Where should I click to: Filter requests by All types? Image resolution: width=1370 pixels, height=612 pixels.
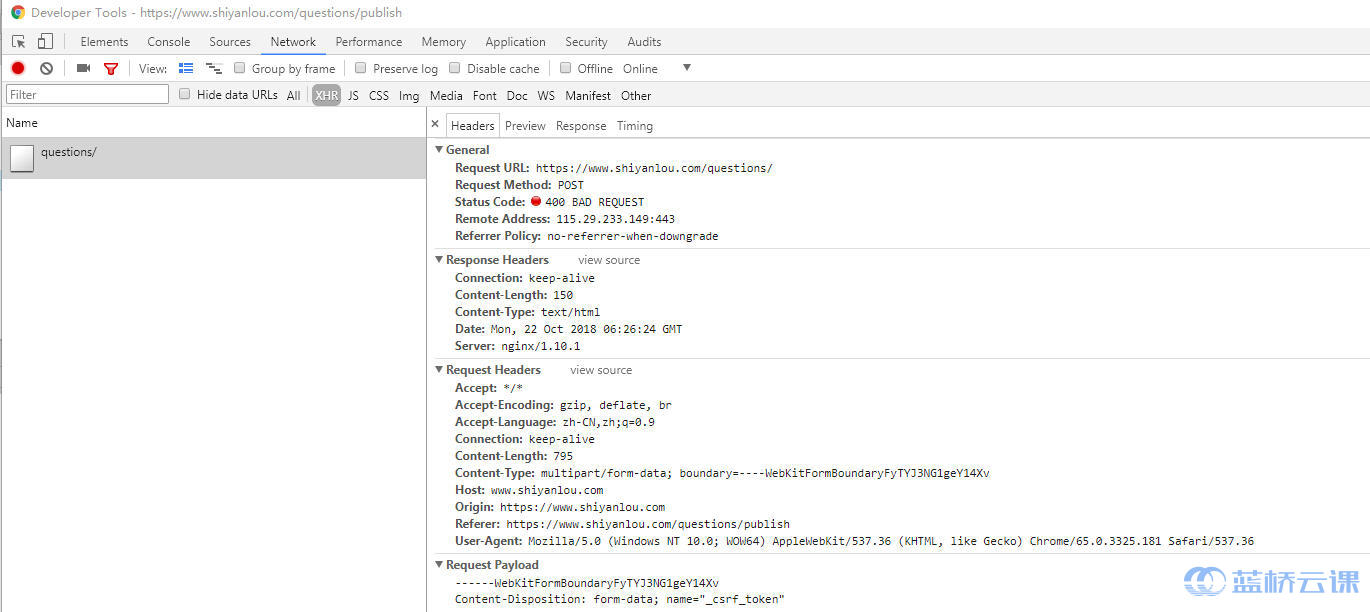click(293, 96)
